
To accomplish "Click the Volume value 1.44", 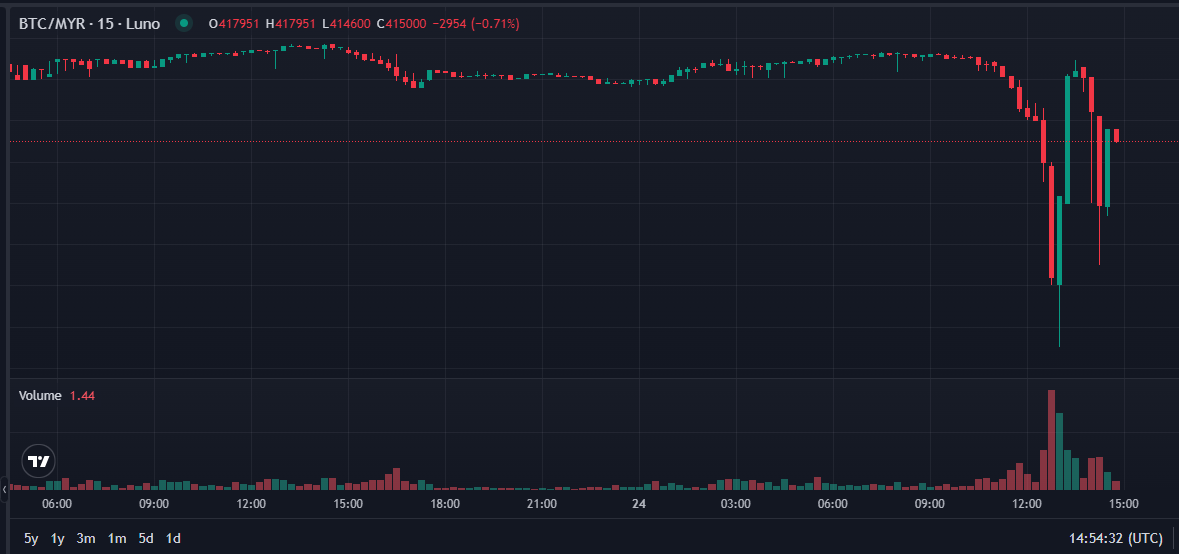I will [x=82, y=396].
